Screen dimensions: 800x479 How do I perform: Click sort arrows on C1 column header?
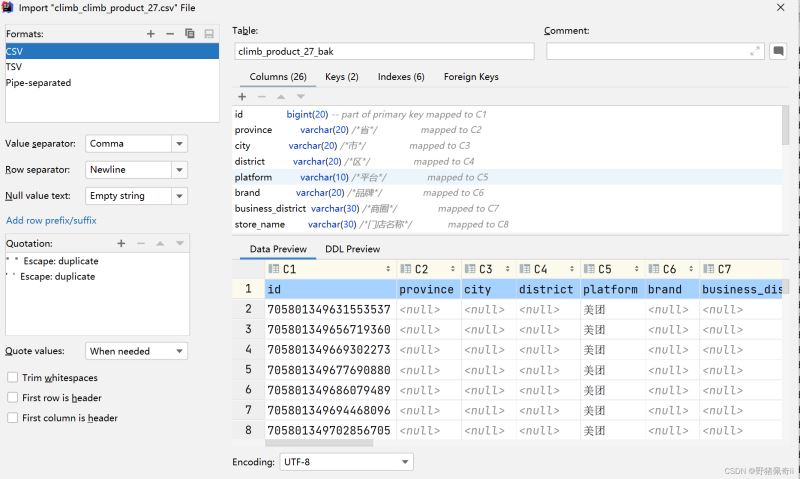point(388,269)
